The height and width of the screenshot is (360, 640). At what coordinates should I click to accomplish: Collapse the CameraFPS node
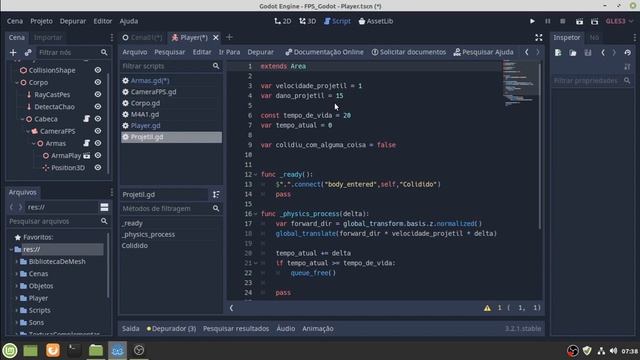pyautogui.click(x=28, y=131)
